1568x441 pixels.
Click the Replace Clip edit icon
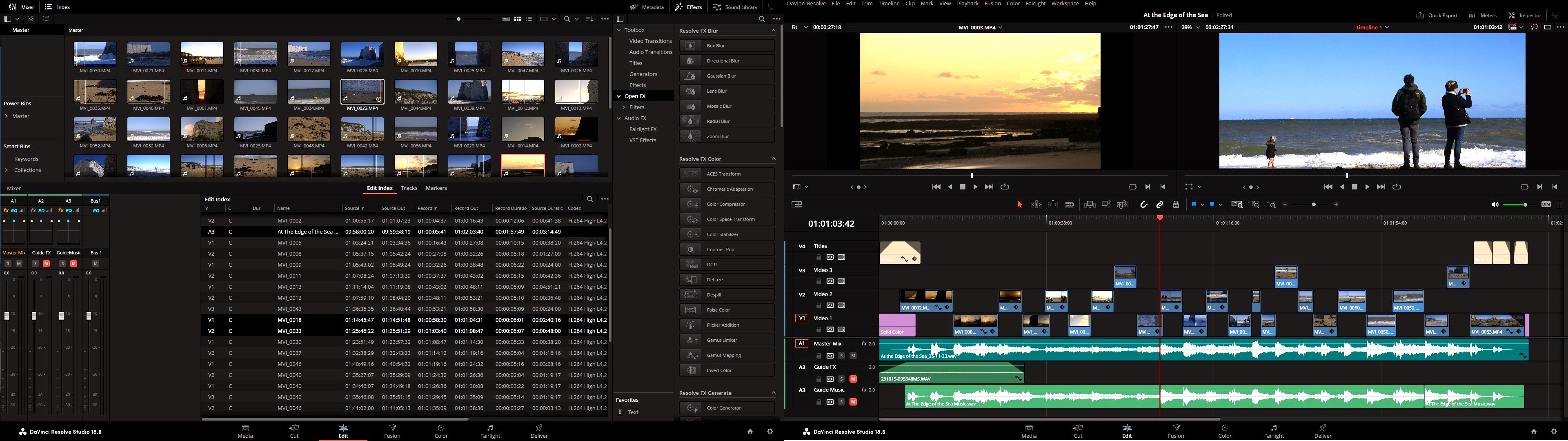click(1123, 205)
